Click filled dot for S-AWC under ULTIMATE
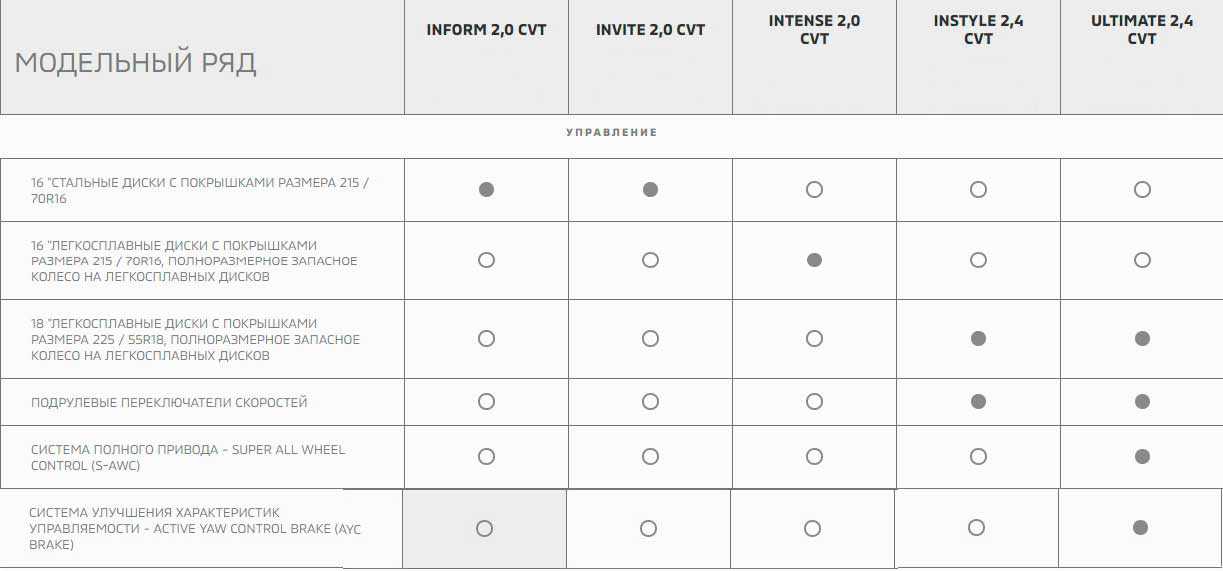The width and height of the screenshot is (1223, 571). pyautogui.click(x=1142, y=457)
